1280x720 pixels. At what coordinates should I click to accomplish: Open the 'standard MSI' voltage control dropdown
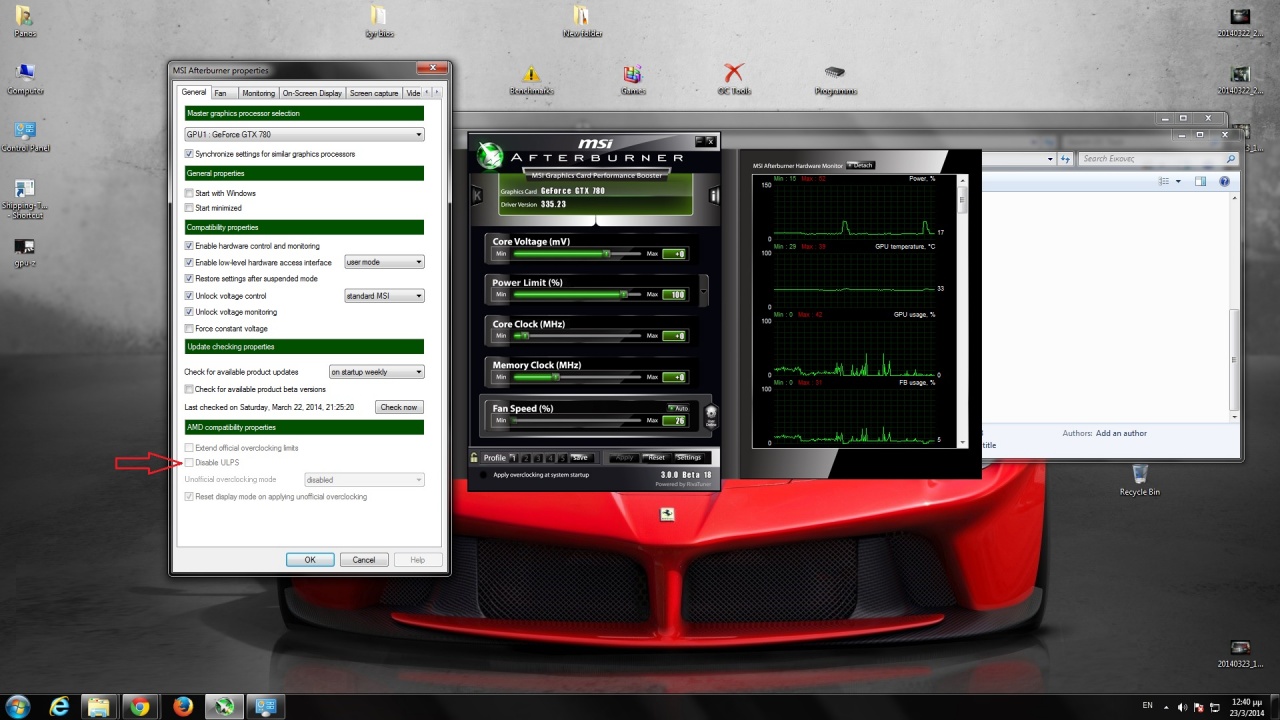pyautogui.click(x=384, y=296)
